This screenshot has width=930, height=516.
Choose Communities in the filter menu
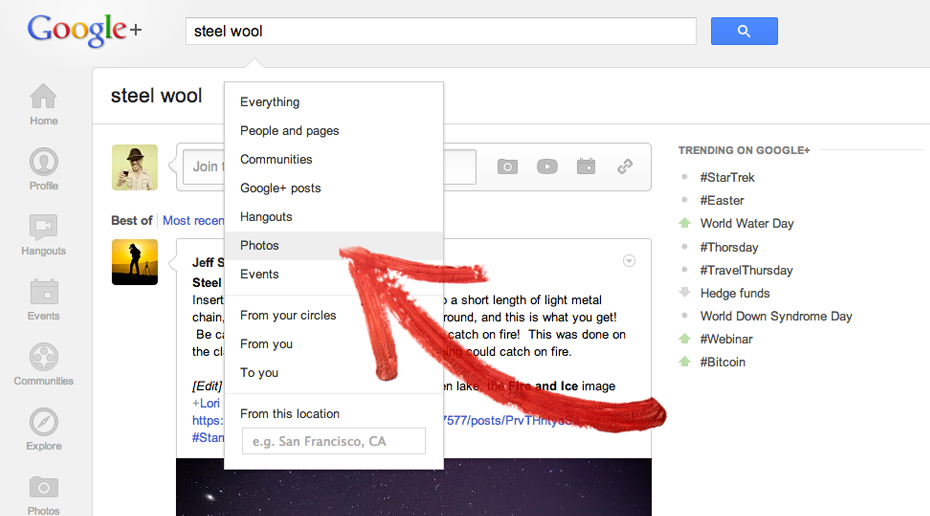pos(276,159)
